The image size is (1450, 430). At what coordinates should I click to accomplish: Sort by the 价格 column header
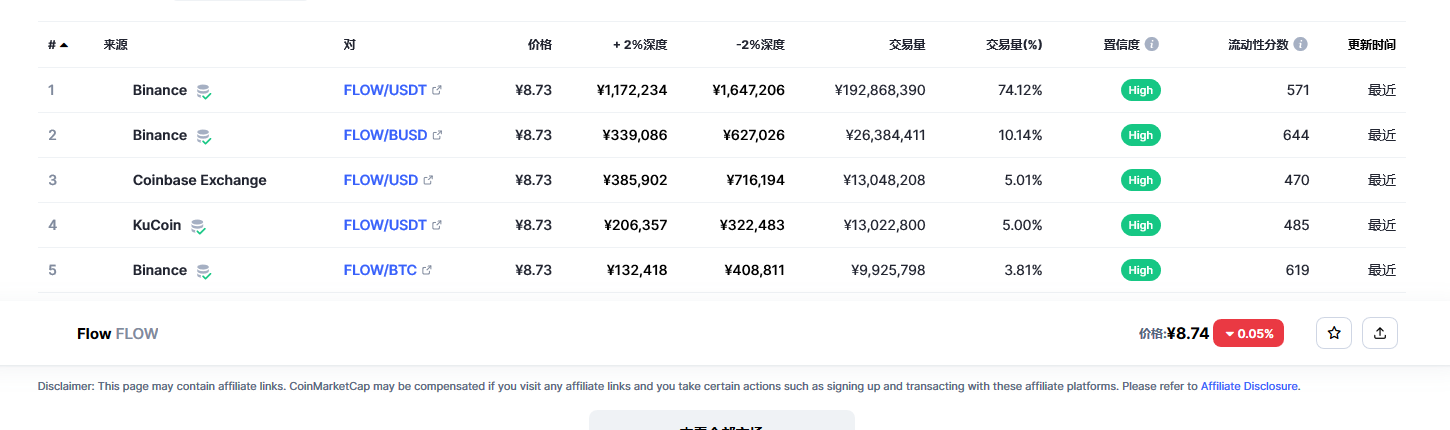pyautogui.click(x=540, y=45)
